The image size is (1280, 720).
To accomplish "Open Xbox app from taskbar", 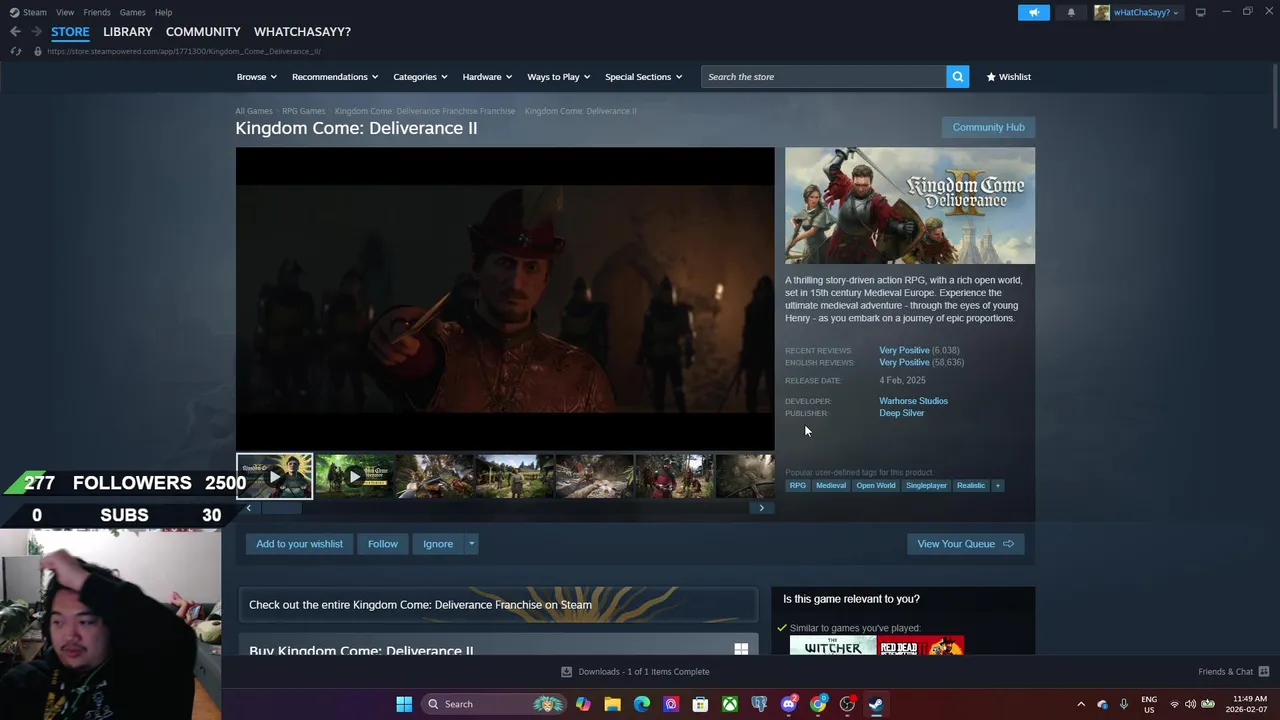I will (730, 704).
